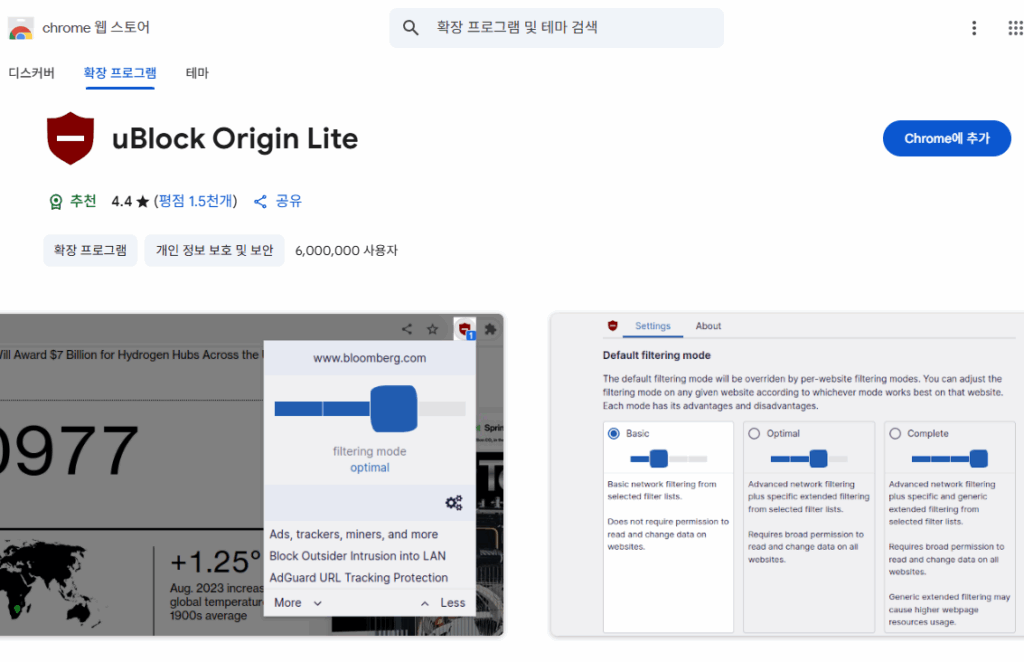Open the Google apps grid icon
Viewport: 1024px width, 662px height.
click(1016, 28)
